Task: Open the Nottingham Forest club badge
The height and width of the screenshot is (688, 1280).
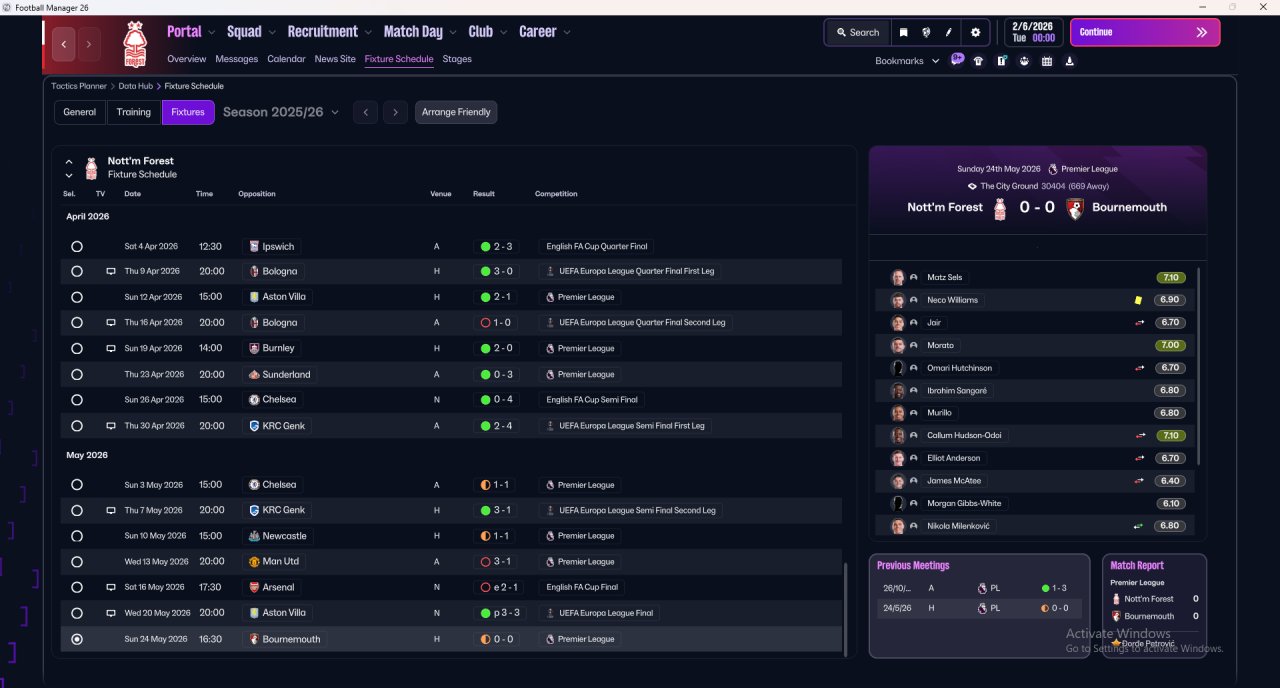Action: point(134,44)
